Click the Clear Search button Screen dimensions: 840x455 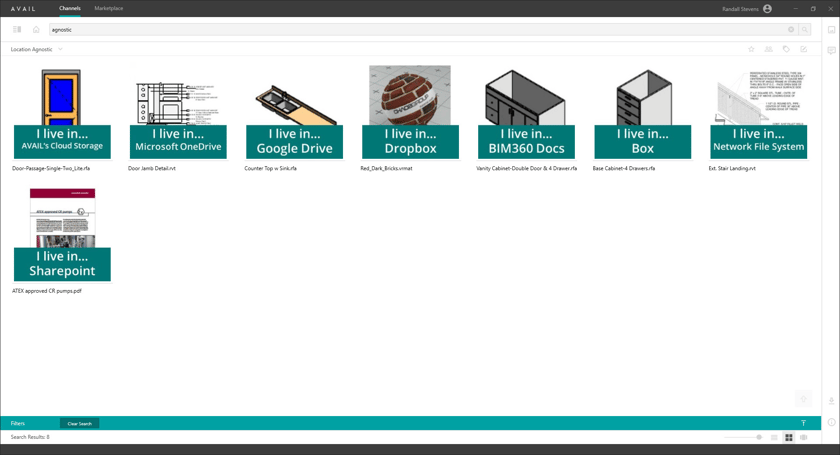[79, 423]
